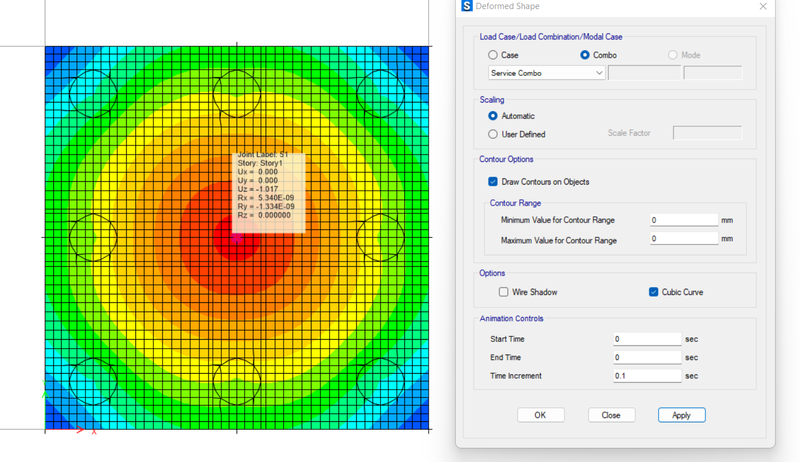Click the Uz = -1.017 value in tooltip
Screen dimensions: 800x462
(258, 189)
